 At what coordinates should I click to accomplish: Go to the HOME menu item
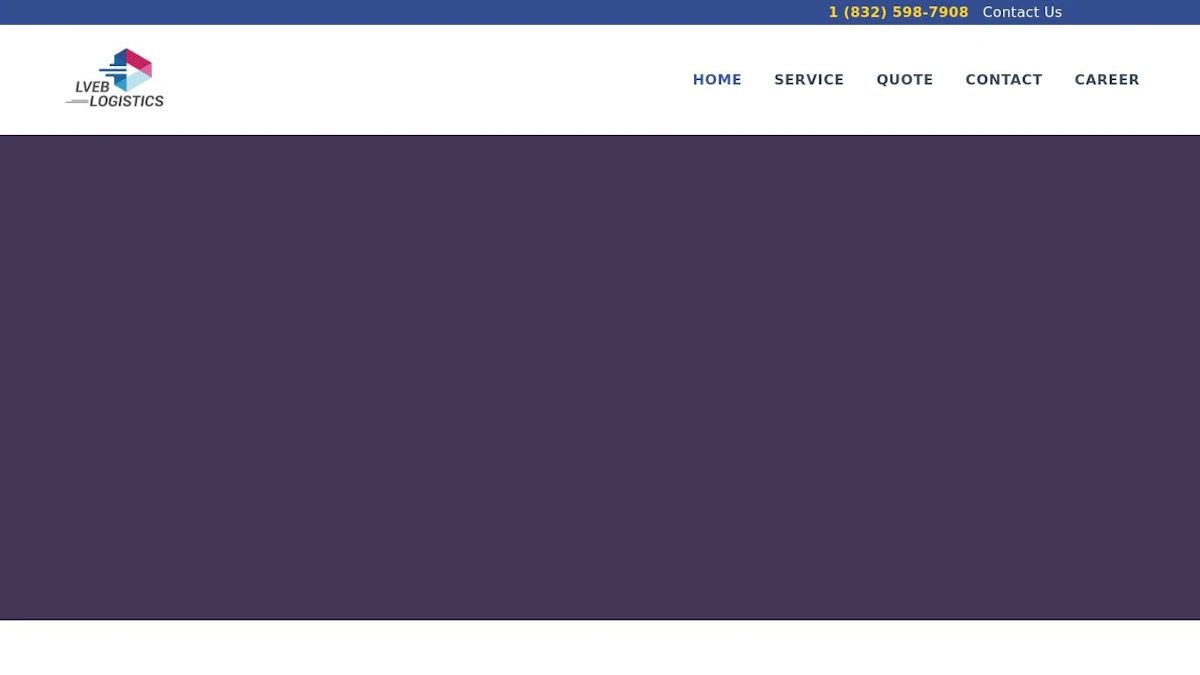[717, 80]
